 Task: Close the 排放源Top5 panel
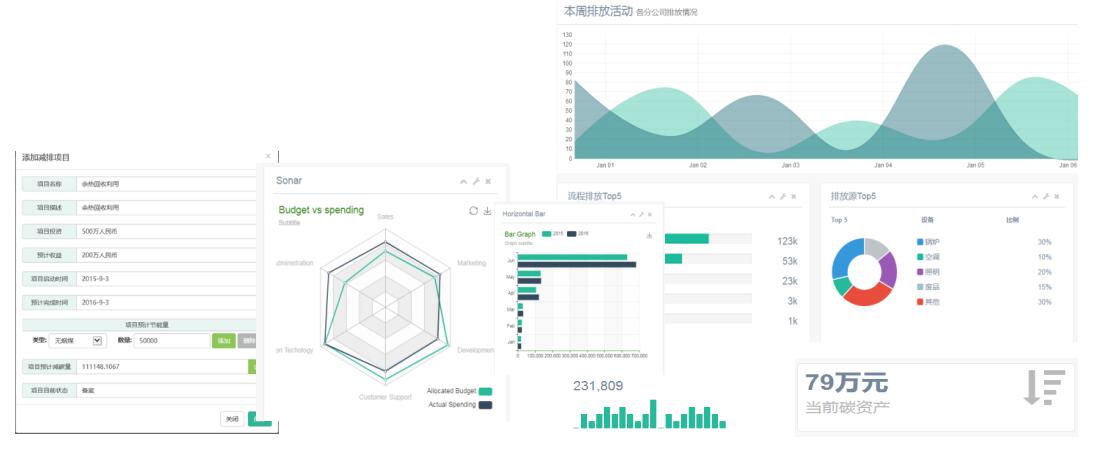[x=1057, y=196]
